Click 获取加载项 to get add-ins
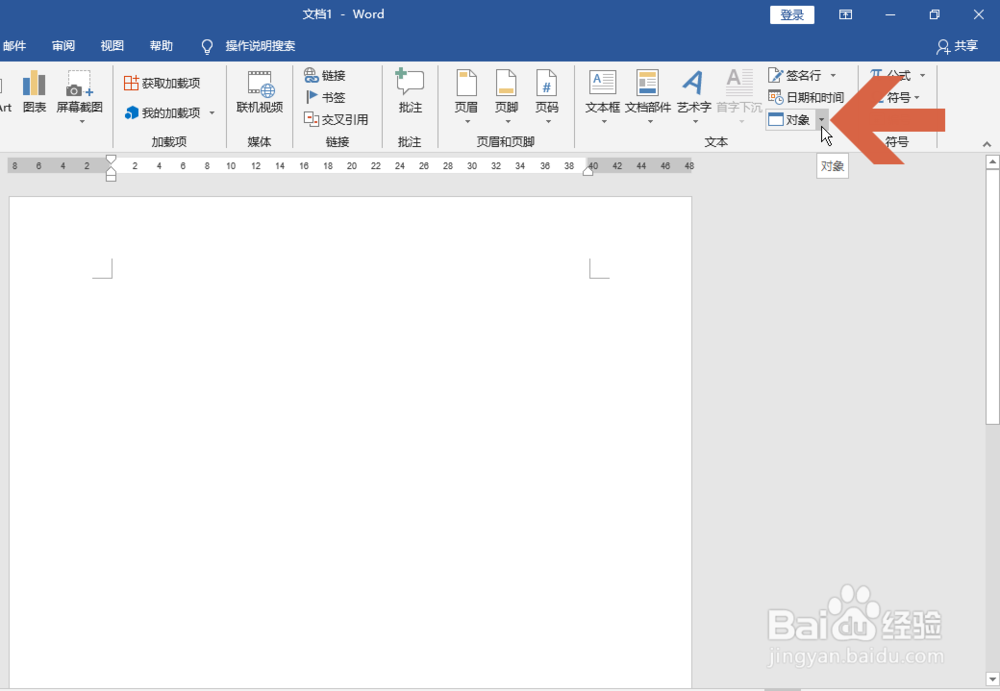This screenshot has height=691, width=1000. 162,83
